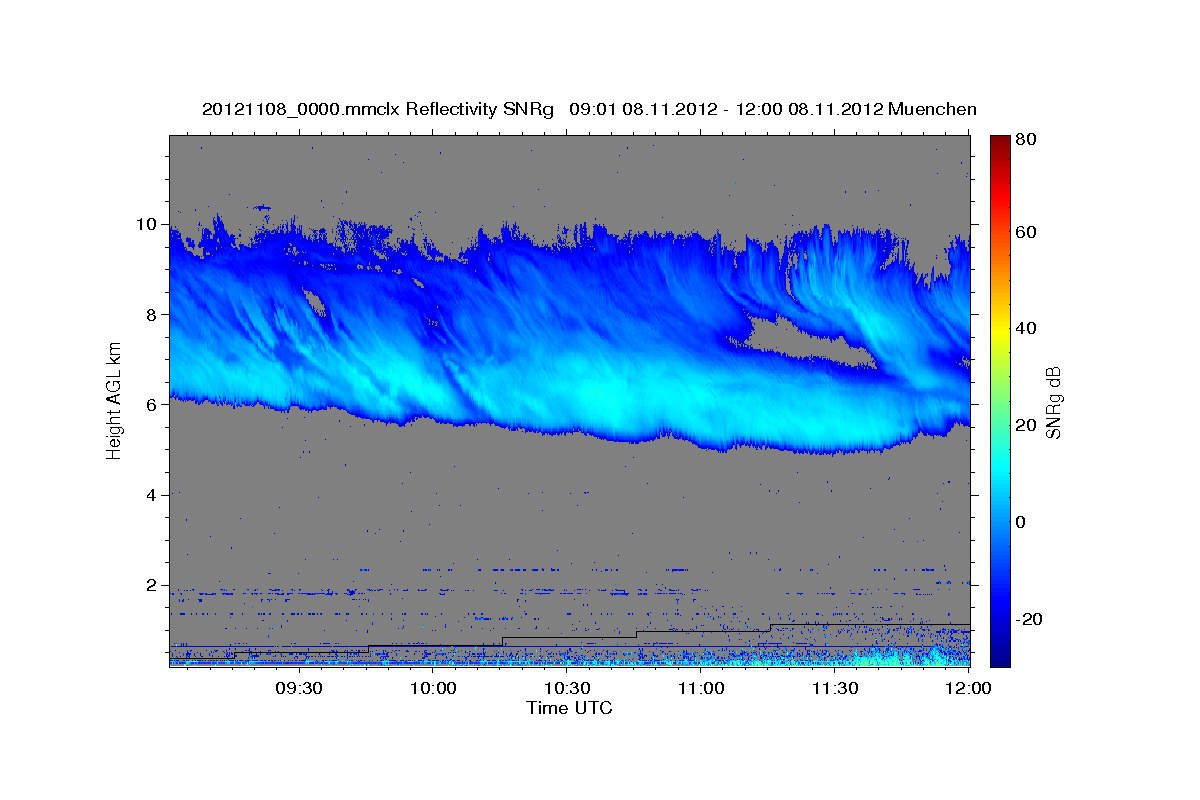Click the colorbar label '60'
The width and height of the screenshot is (1200, 800).
point(1024,232)
